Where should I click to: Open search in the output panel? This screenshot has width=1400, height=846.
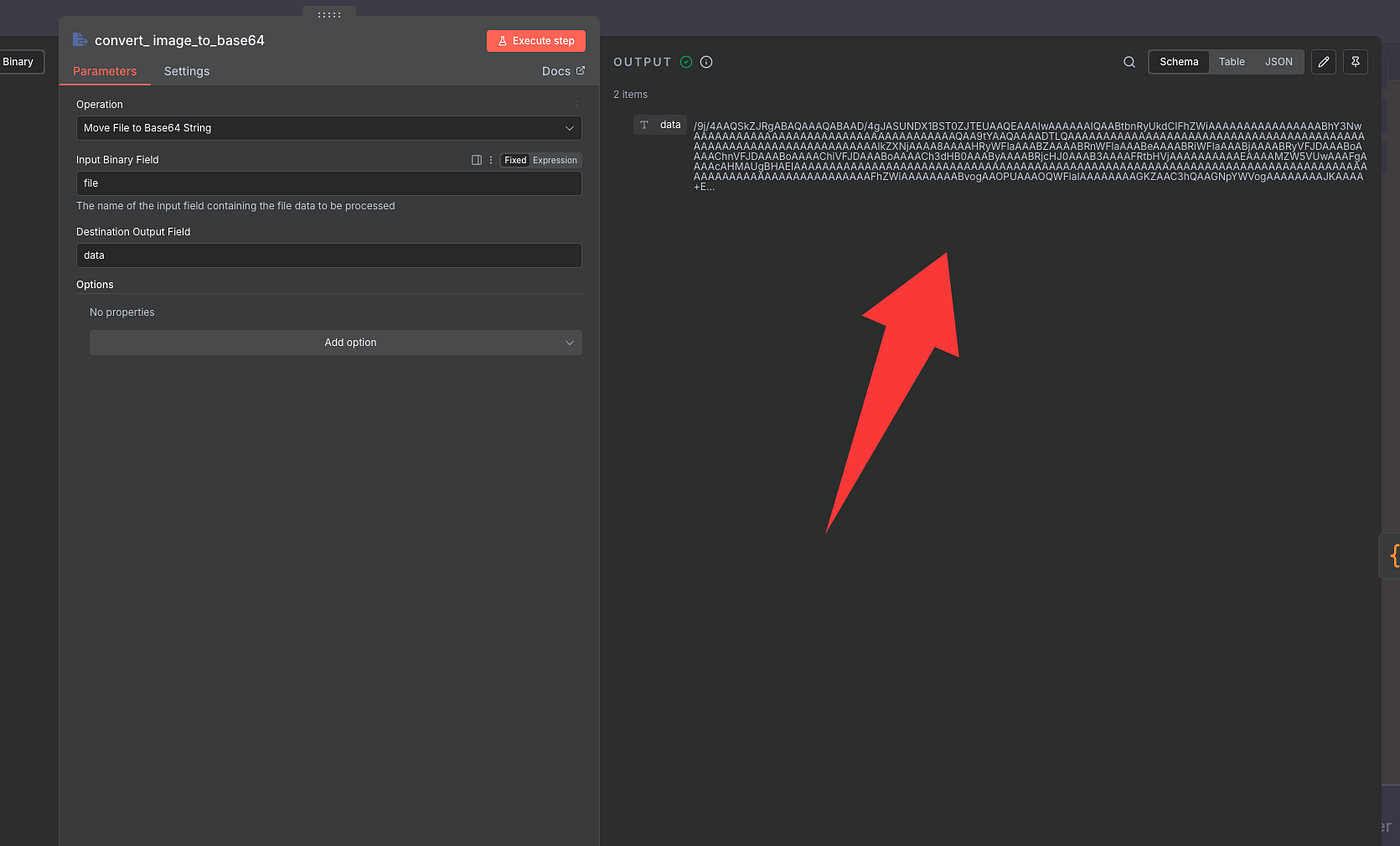pos(1129,62)
